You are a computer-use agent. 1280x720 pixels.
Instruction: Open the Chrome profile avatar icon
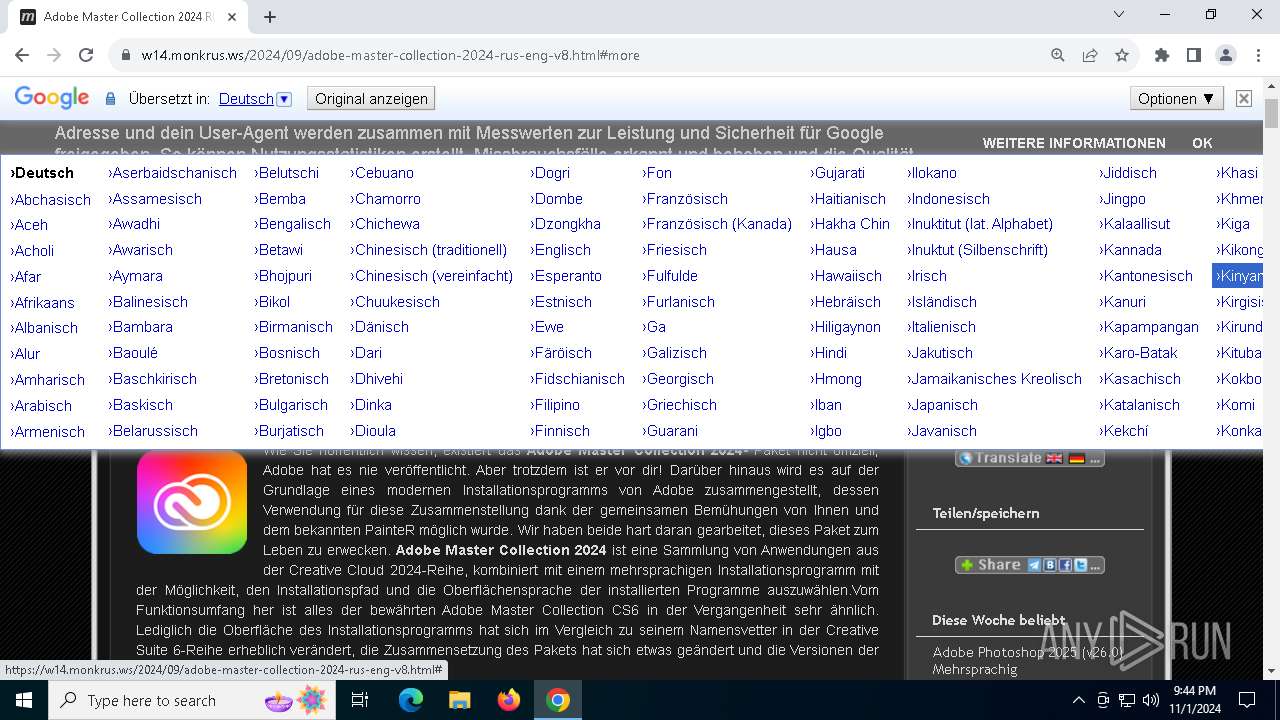click(x=1226, y=56)
